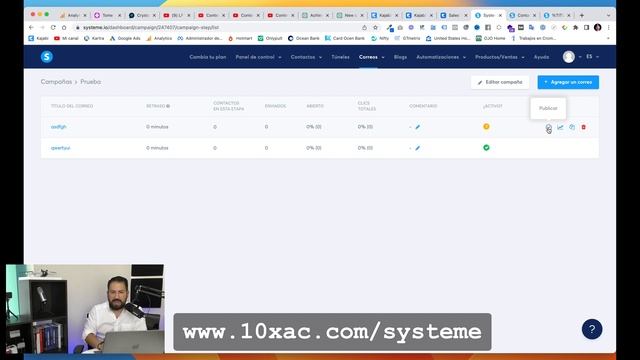Open the Mi canal YouTube bookmark

[66, 38]
